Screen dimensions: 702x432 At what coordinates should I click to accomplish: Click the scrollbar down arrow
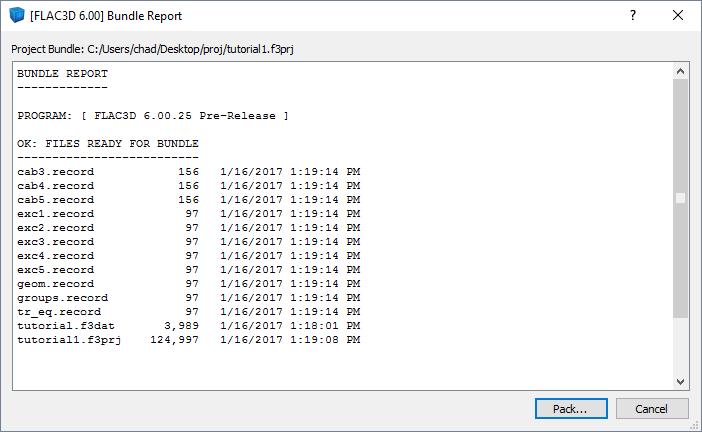[681, 382]
